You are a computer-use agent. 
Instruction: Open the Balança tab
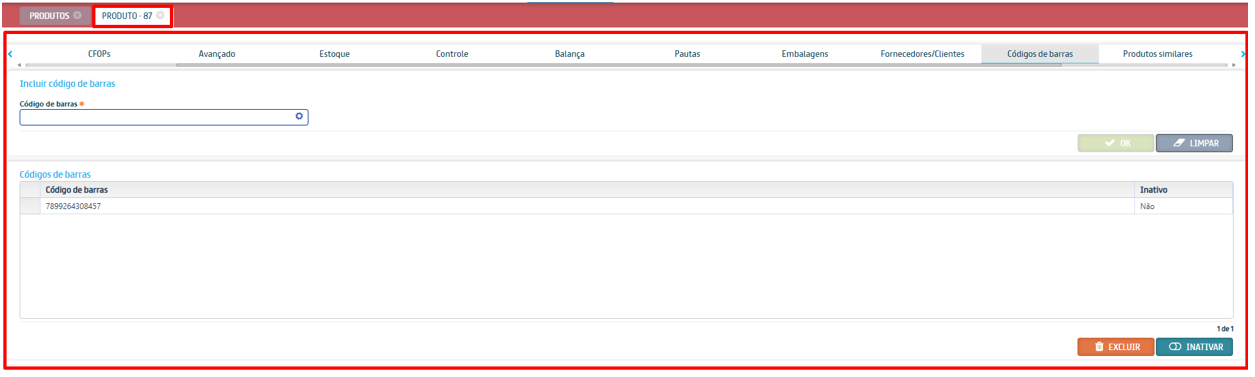(570, 54)
